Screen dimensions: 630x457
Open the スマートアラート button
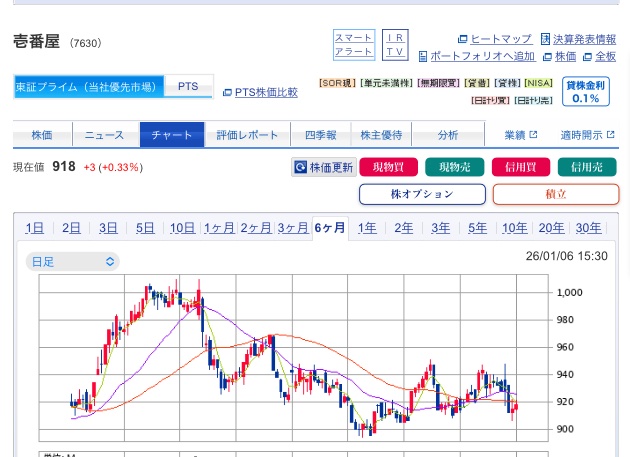(x=354, y=45)
